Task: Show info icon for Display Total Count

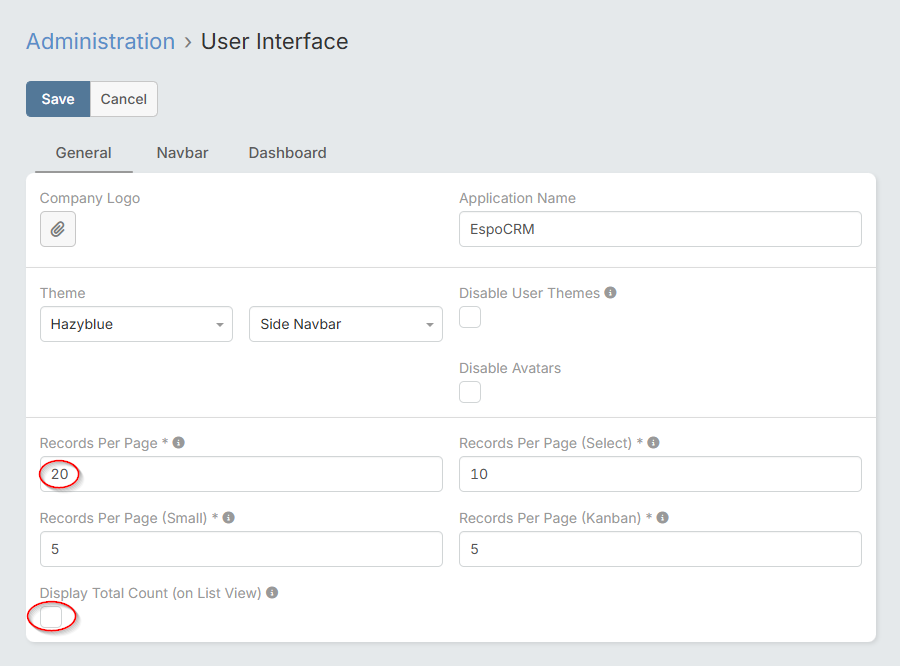Action: [272, 593]
